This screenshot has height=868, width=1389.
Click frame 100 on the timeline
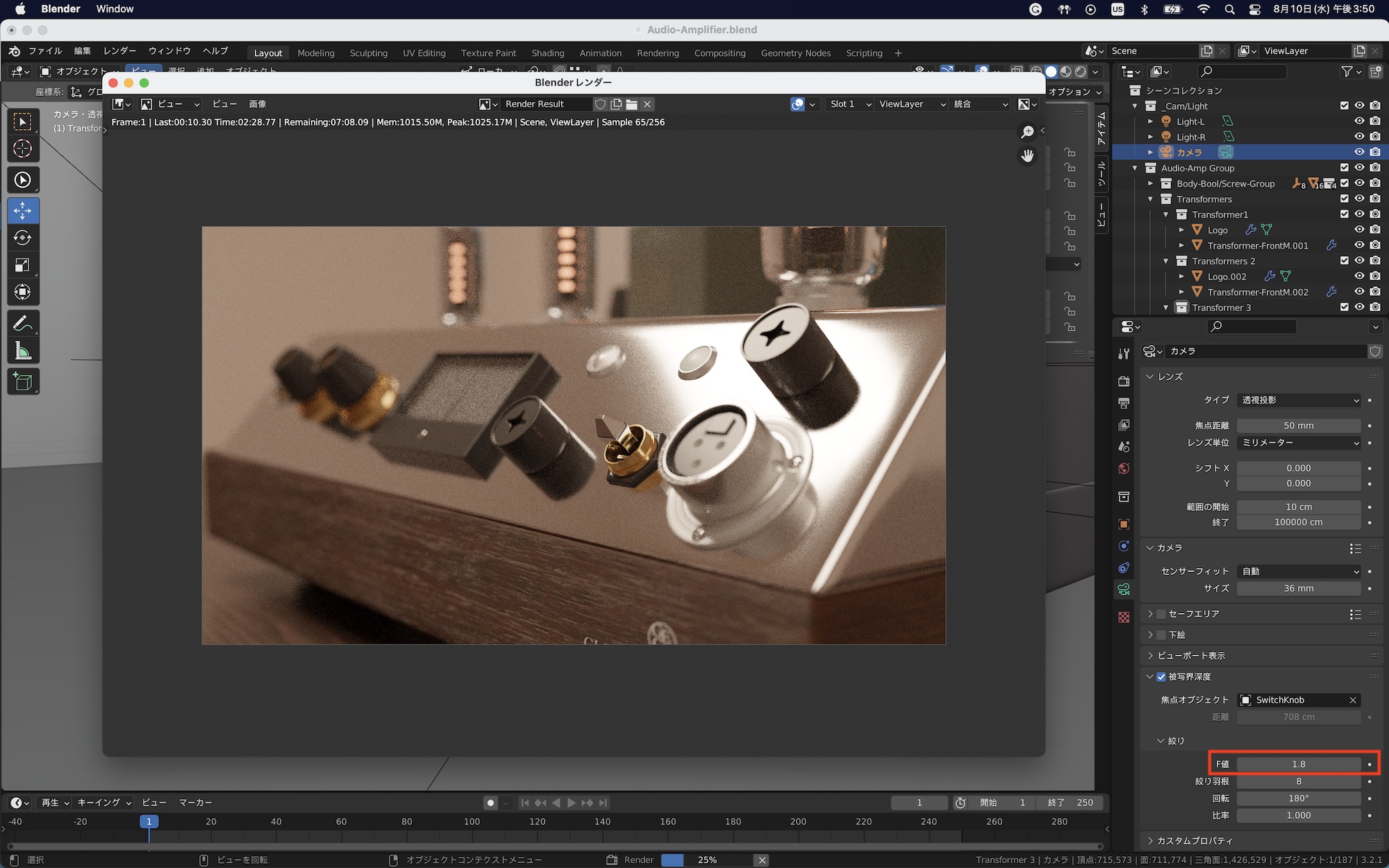472,821
